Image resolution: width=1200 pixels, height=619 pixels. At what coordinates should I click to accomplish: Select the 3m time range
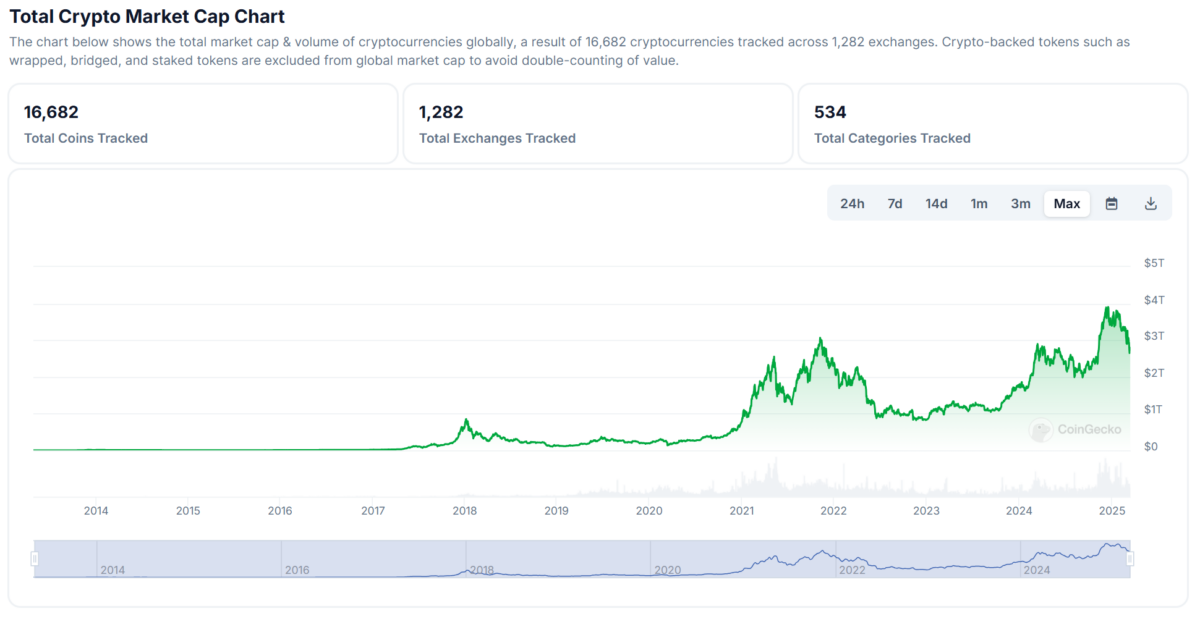[x=1020, y=204]
